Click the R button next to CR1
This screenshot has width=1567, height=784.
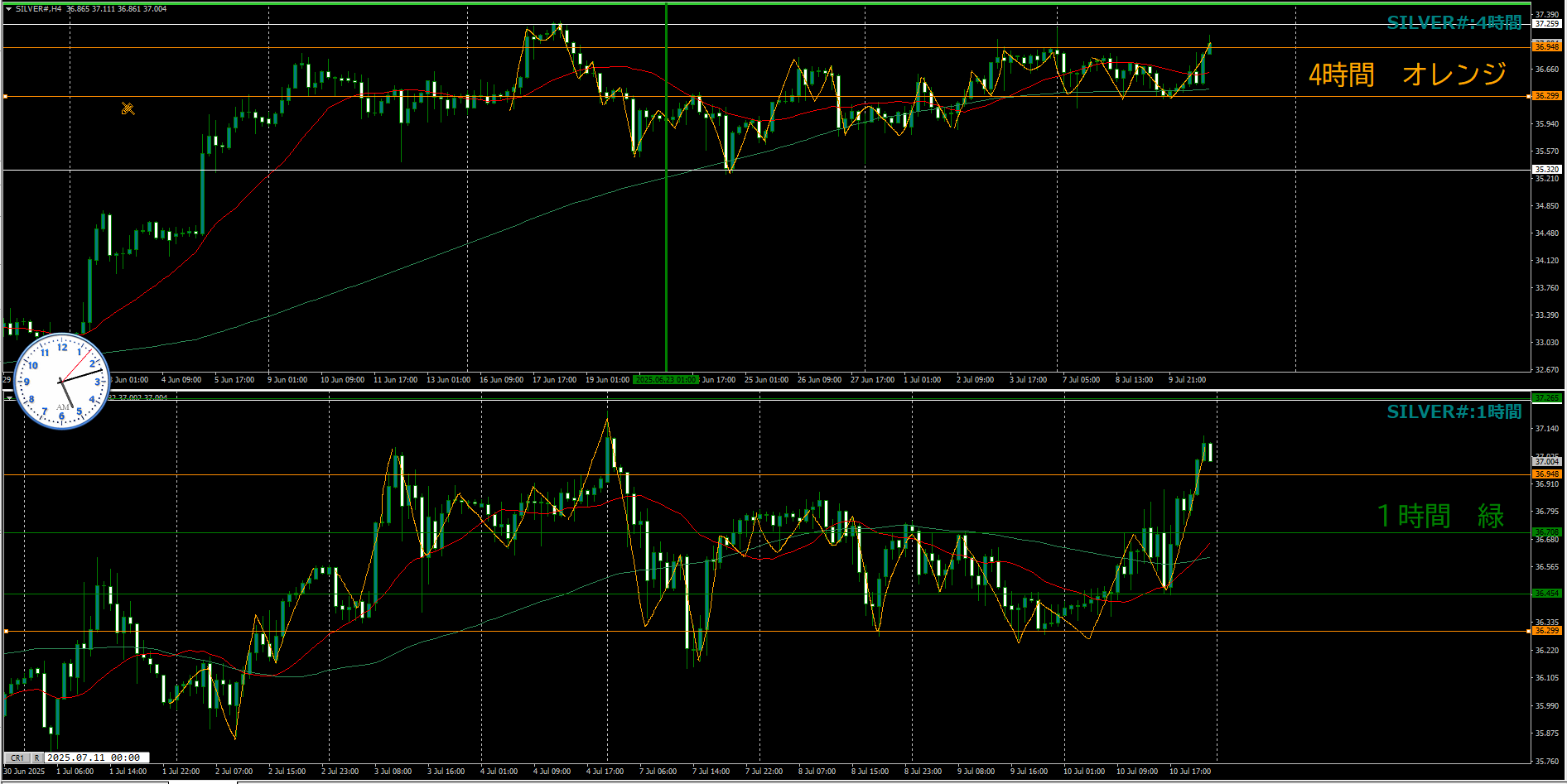(x=37, y=758)
